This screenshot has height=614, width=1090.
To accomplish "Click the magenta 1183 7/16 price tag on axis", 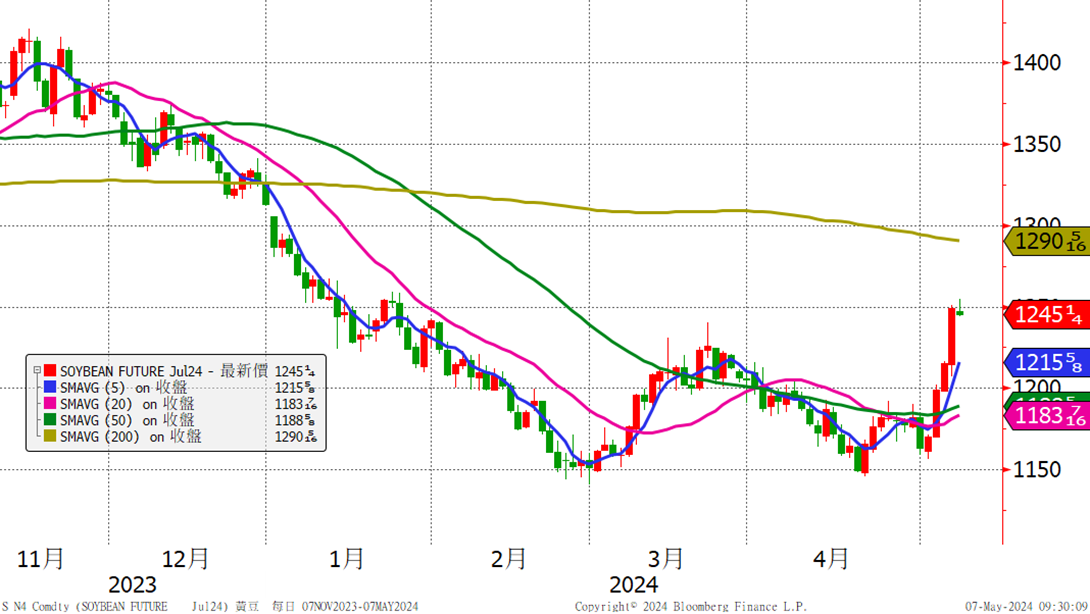I will click(1048, 416).
